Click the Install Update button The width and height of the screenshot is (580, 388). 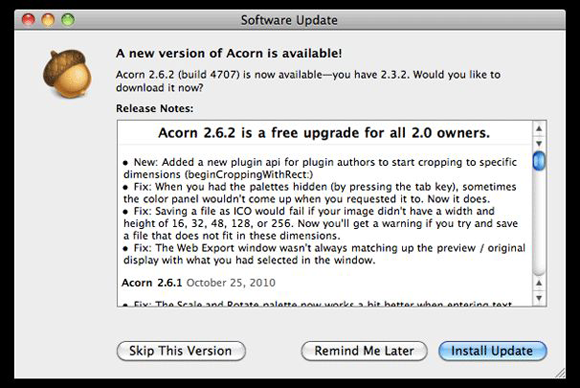click(x=492, y=351)
